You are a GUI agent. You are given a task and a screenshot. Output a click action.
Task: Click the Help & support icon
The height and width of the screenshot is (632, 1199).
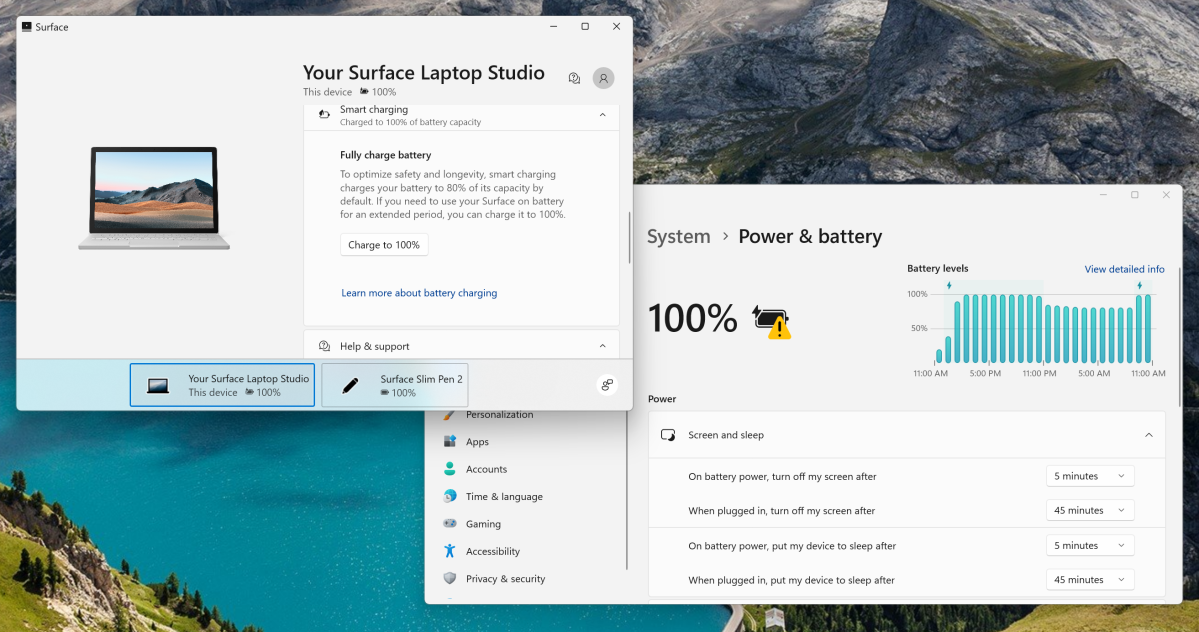pos(324,346)
